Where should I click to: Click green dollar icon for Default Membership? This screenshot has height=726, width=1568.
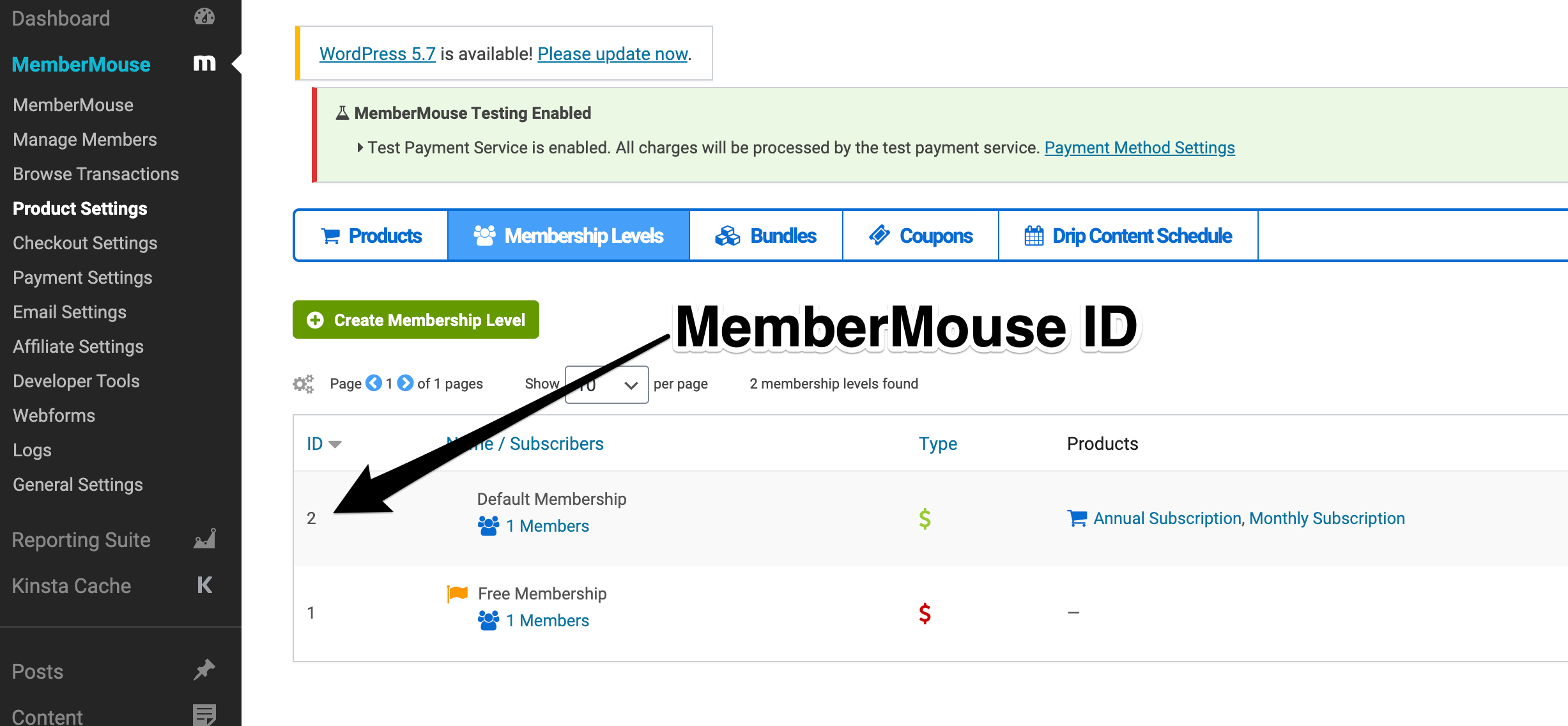click(x=925, y=518)
